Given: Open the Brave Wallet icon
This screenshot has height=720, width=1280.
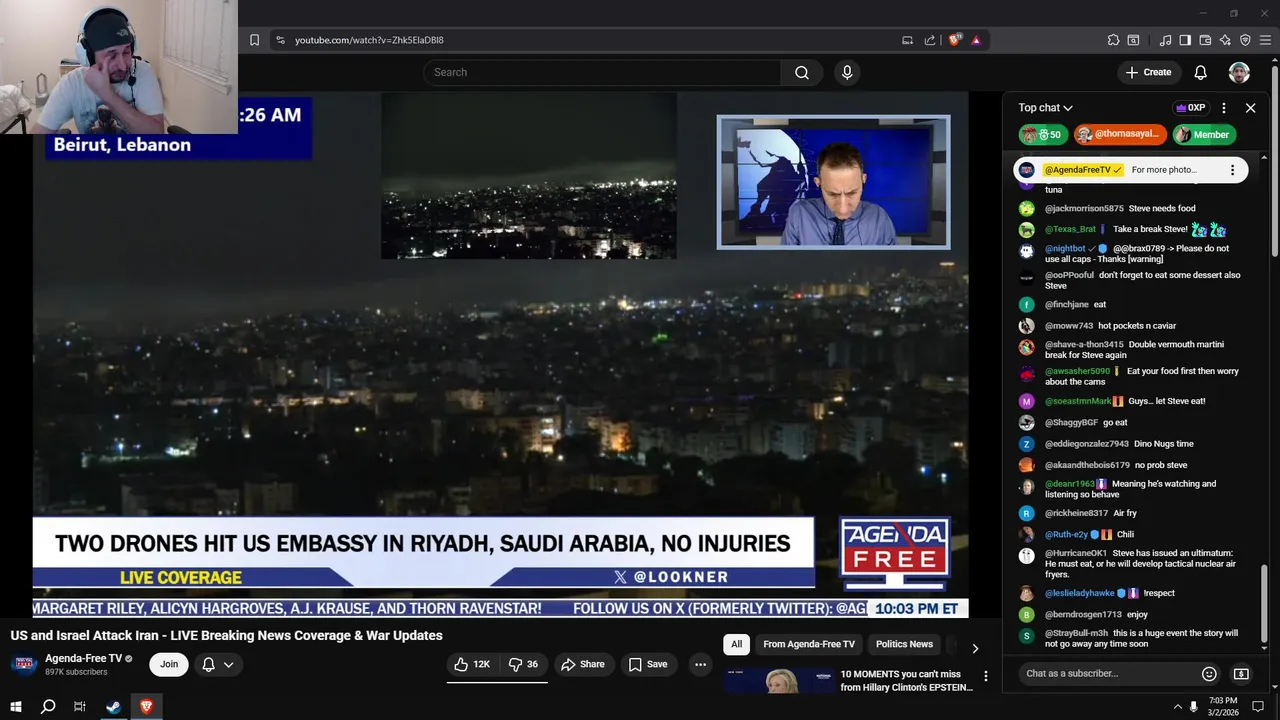Looking at the screenshot, I should point(1205,40).
